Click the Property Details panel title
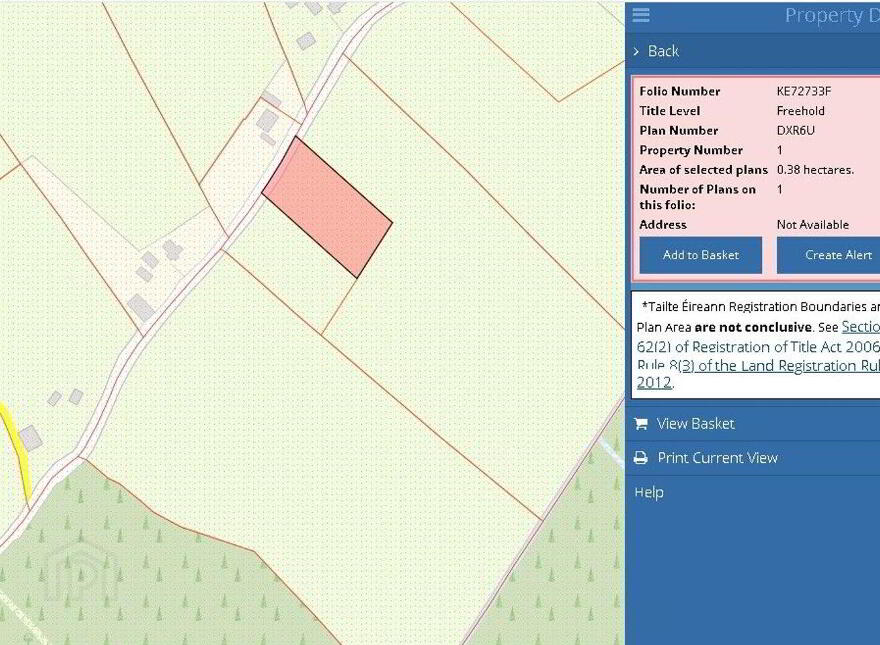Image resolution: width=880 pixels, height=645 pixels. coord(832,15)
